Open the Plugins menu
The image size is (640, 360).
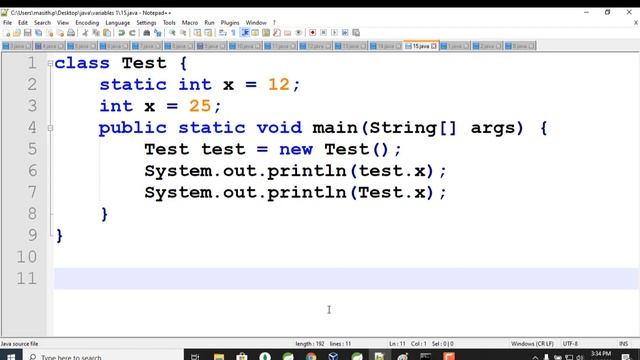pos(230,23)
